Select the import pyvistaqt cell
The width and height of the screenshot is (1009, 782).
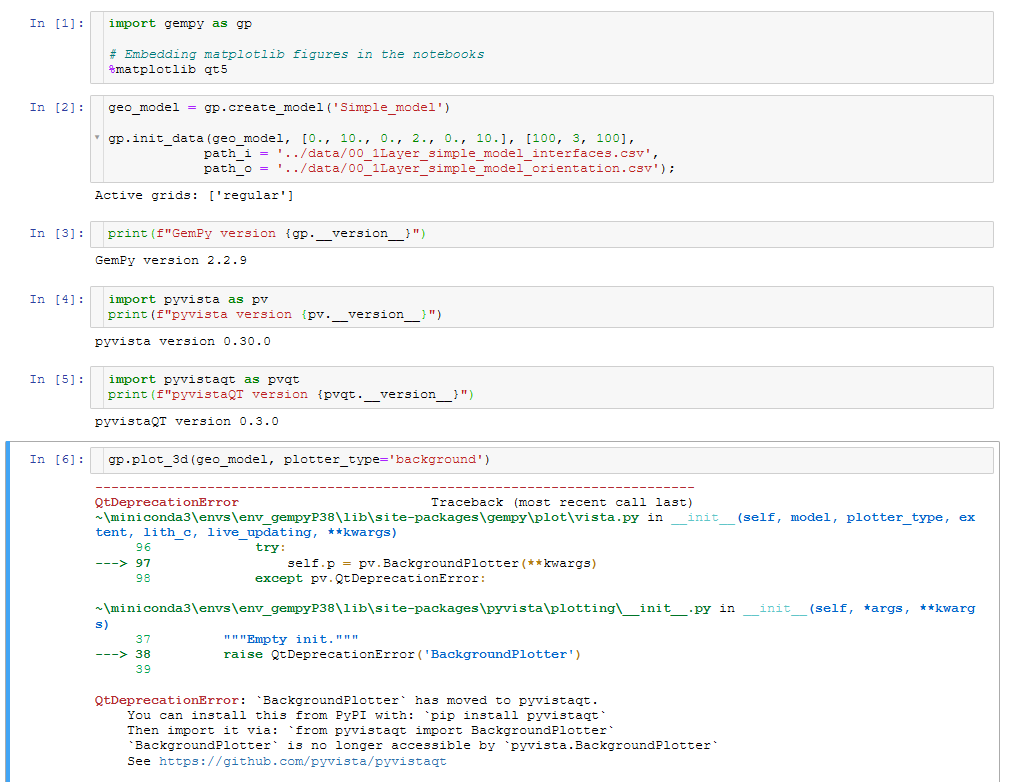pyautogui.click(x=300, y=387)
